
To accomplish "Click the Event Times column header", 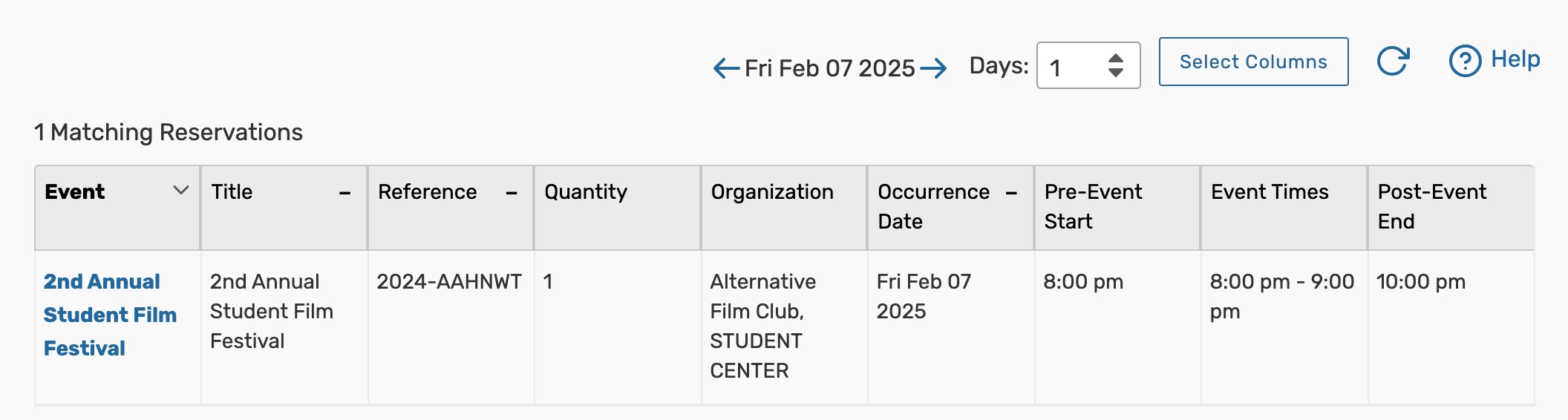I will pyautogui.click(x=1270, y=192).
